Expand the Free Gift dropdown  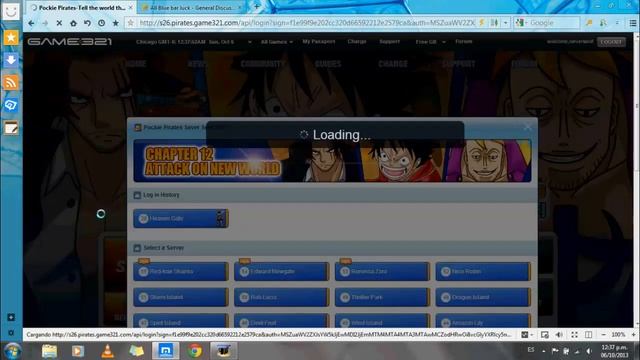click(430, 42)
